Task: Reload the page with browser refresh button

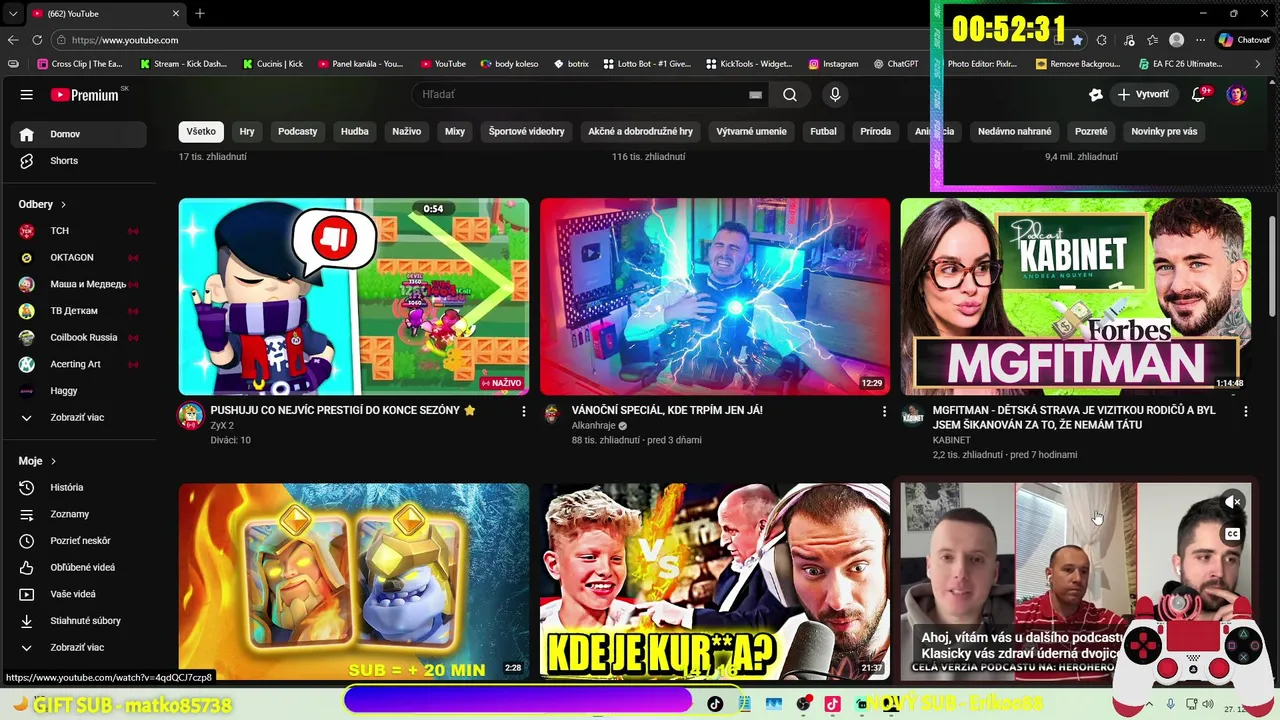Action: tap(37, 40)
